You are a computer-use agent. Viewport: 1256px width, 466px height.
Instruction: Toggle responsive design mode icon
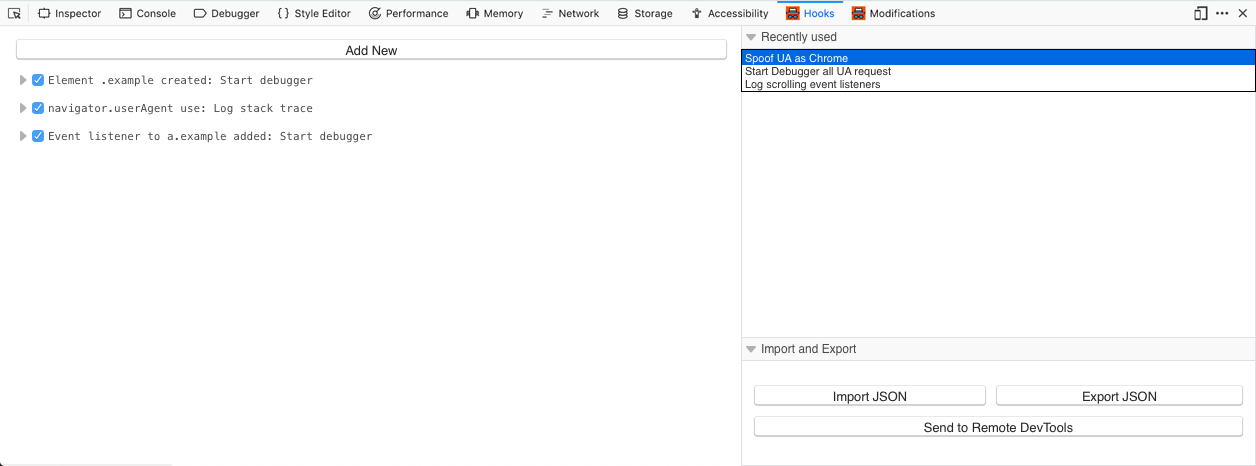[1201, 13]
